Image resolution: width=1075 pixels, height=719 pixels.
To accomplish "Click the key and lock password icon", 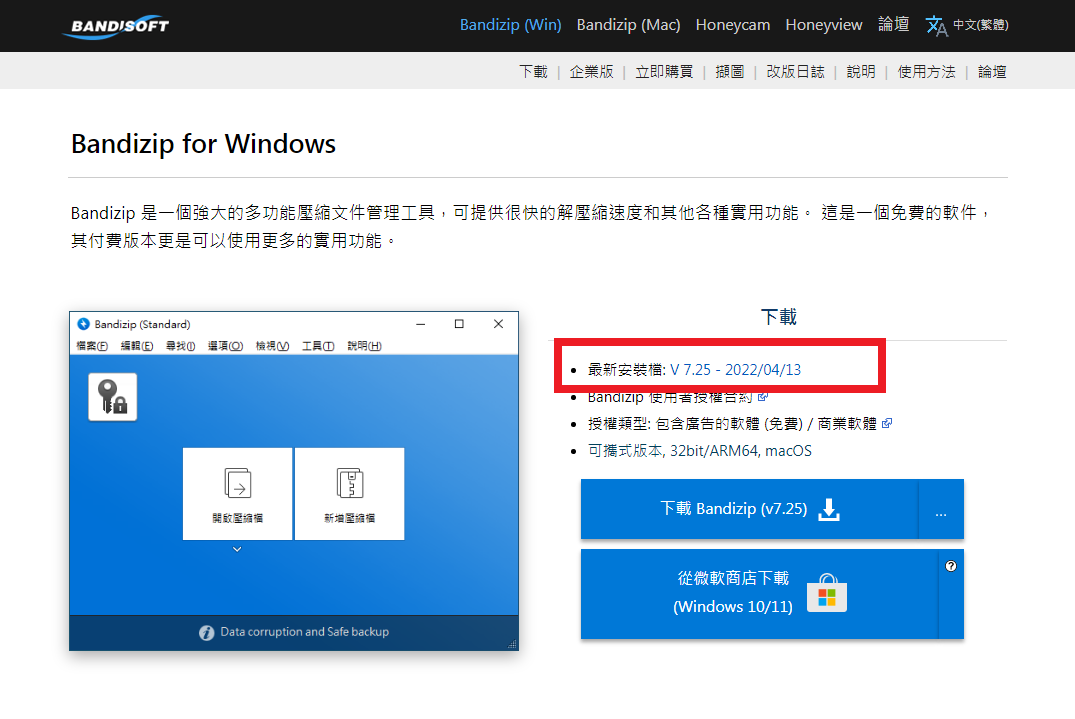I will (x=112, y=397).
